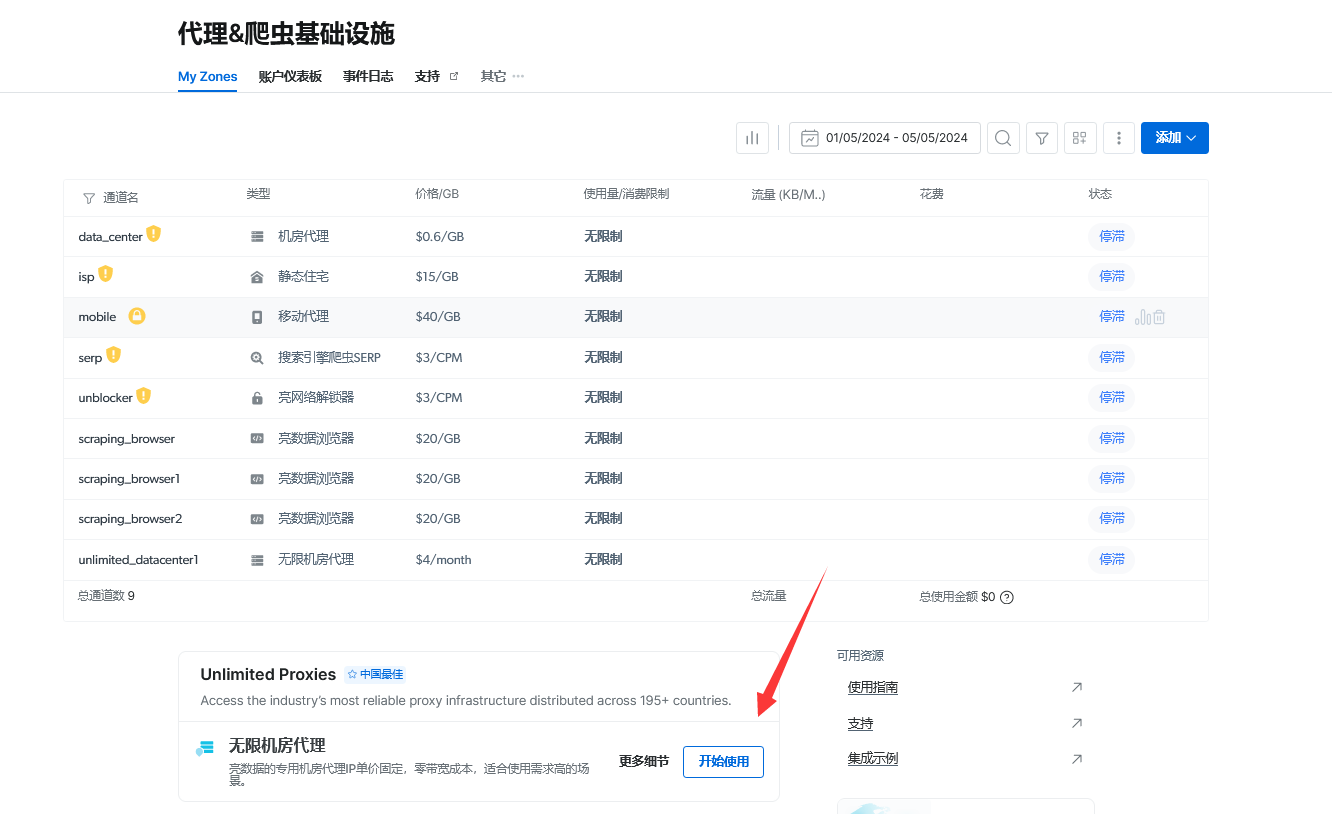Click the 总通道数 9 summary text

pyautogui.click(x=106, y=596)
